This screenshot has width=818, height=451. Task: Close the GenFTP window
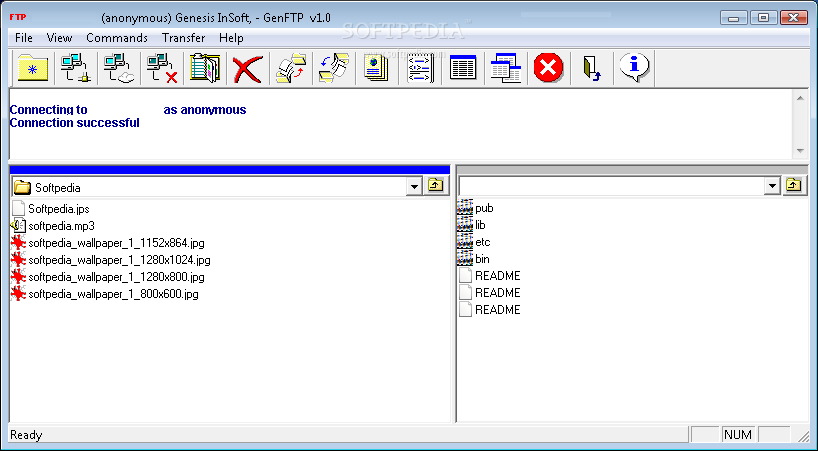[793, 18]
